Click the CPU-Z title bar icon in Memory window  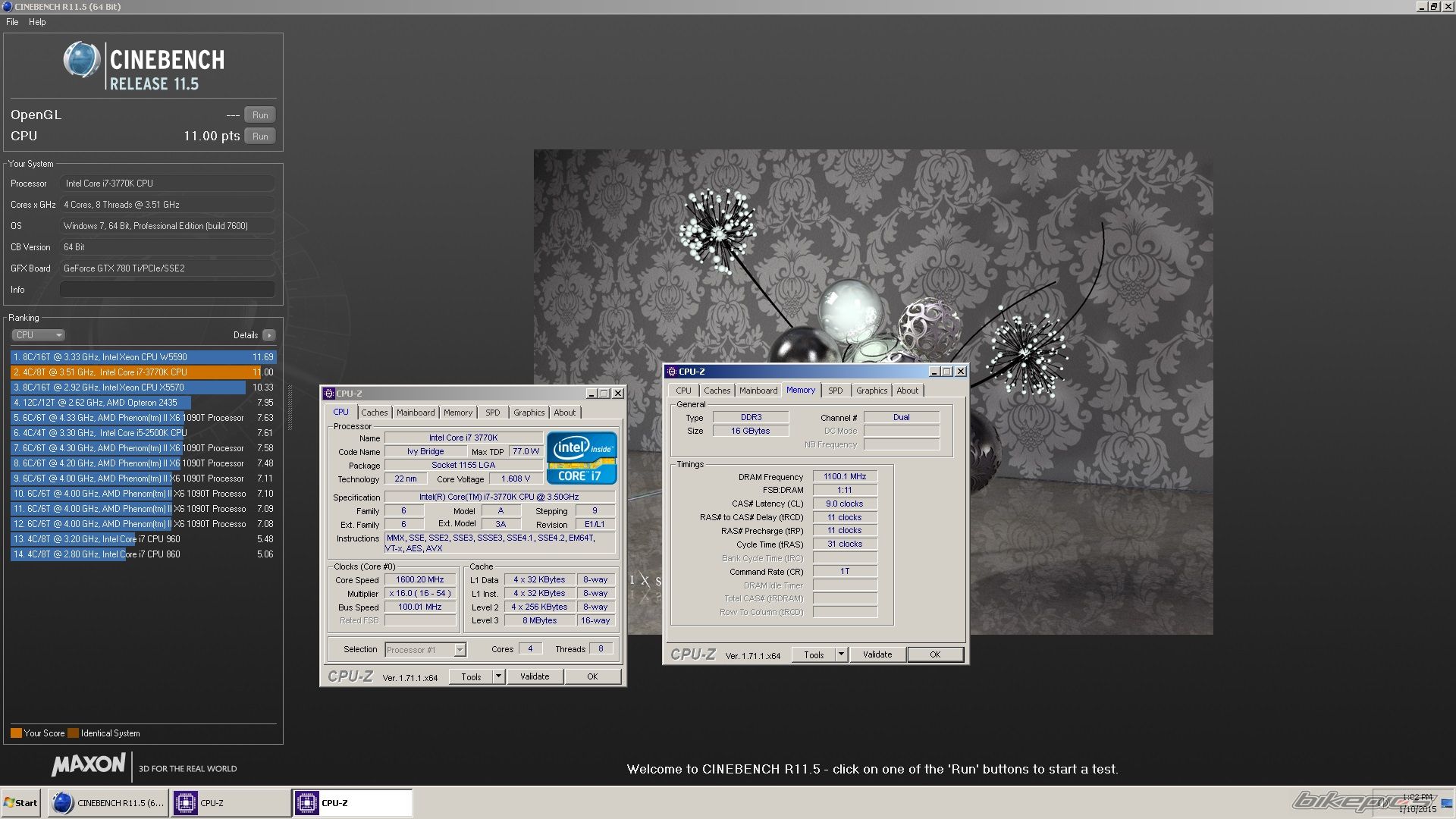pos(671,372)
